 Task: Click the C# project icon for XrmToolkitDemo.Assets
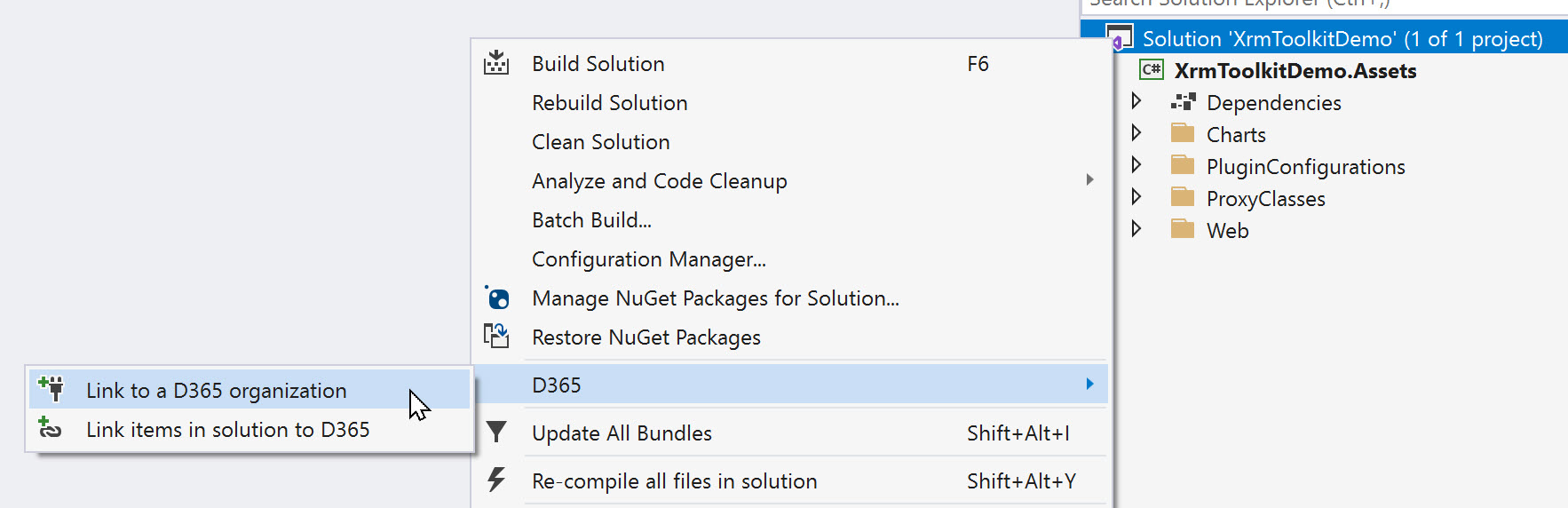pyautogui.click(x=1152, y=70)
